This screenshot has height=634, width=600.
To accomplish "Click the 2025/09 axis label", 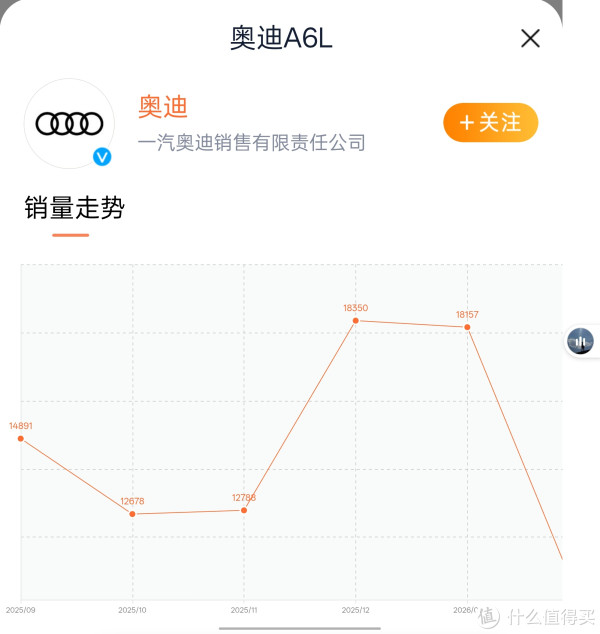I will (x=21, y=609).
